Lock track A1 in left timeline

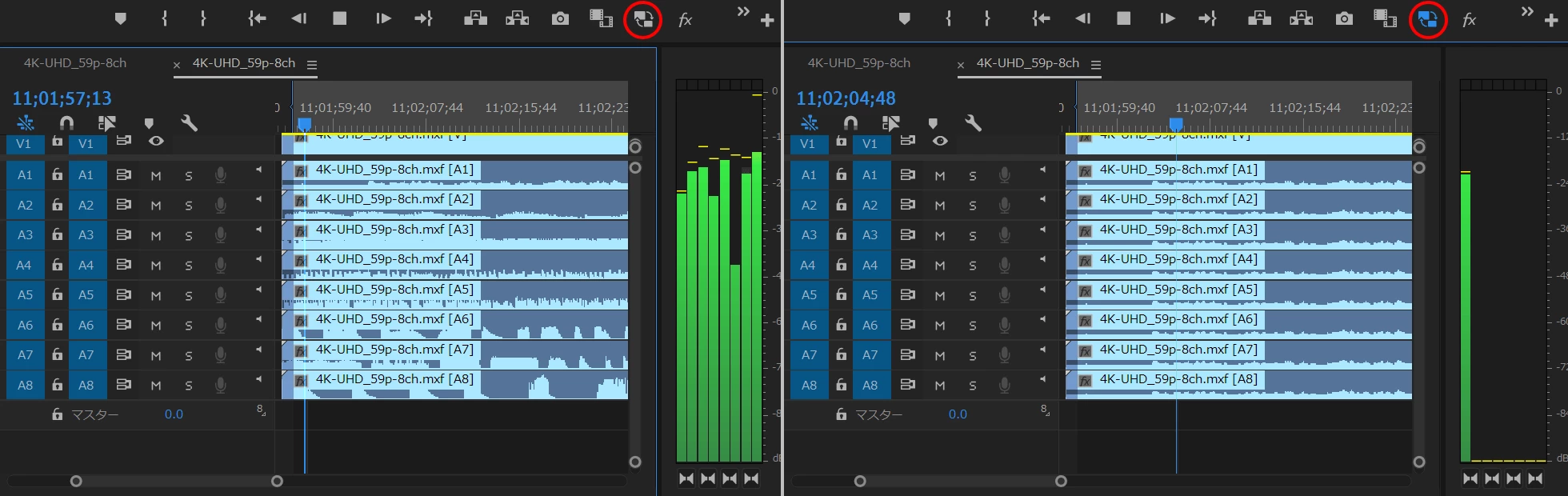tap(57, 174)
